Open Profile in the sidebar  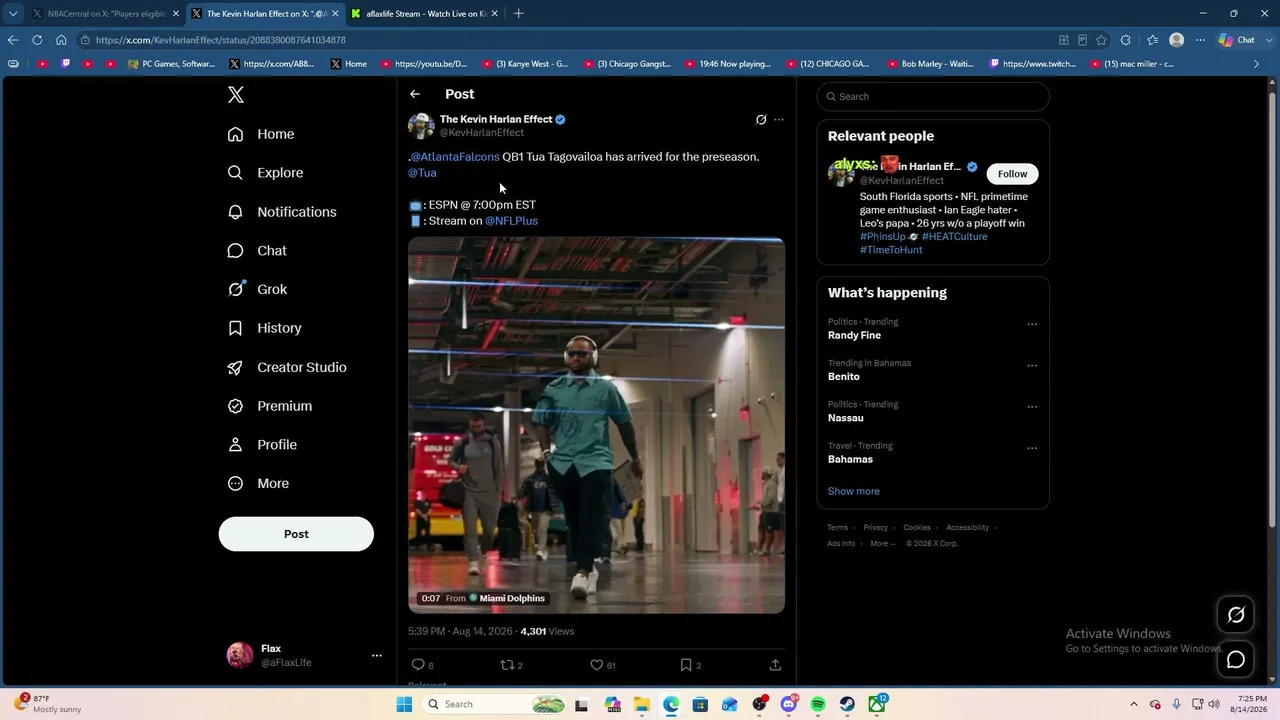coord(262,445)
